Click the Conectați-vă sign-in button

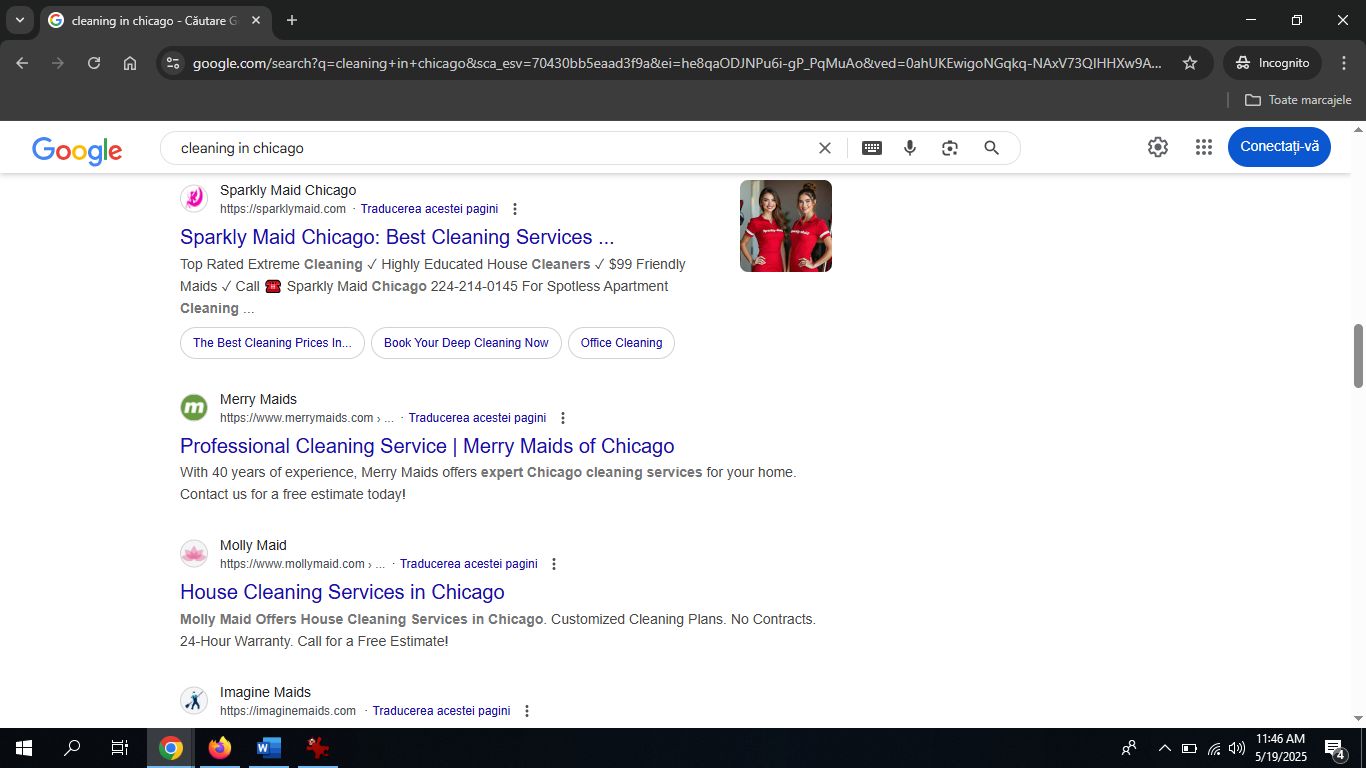point(1279,146)
